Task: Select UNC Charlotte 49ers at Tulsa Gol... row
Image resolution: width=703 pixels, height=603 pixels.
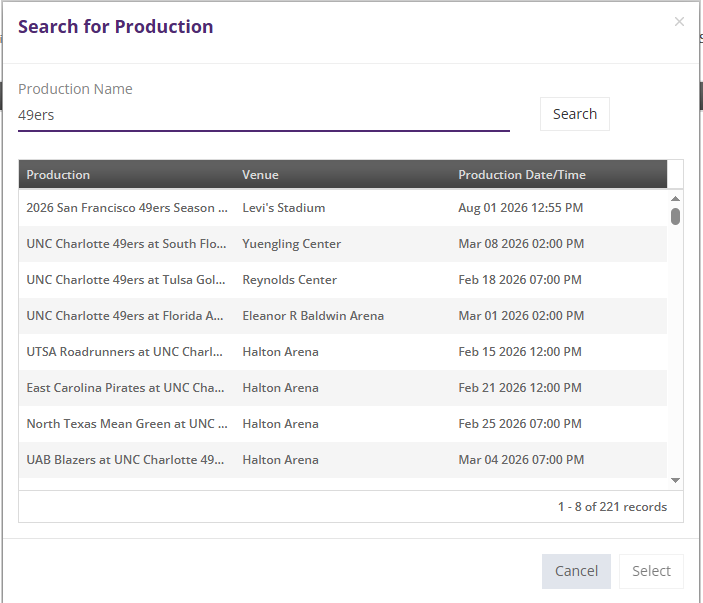Action: (x=343, y=280)
